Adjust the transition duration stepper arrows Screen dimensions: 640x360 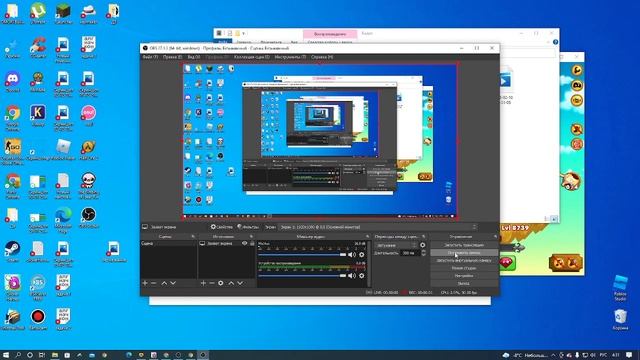pos(423,253)
